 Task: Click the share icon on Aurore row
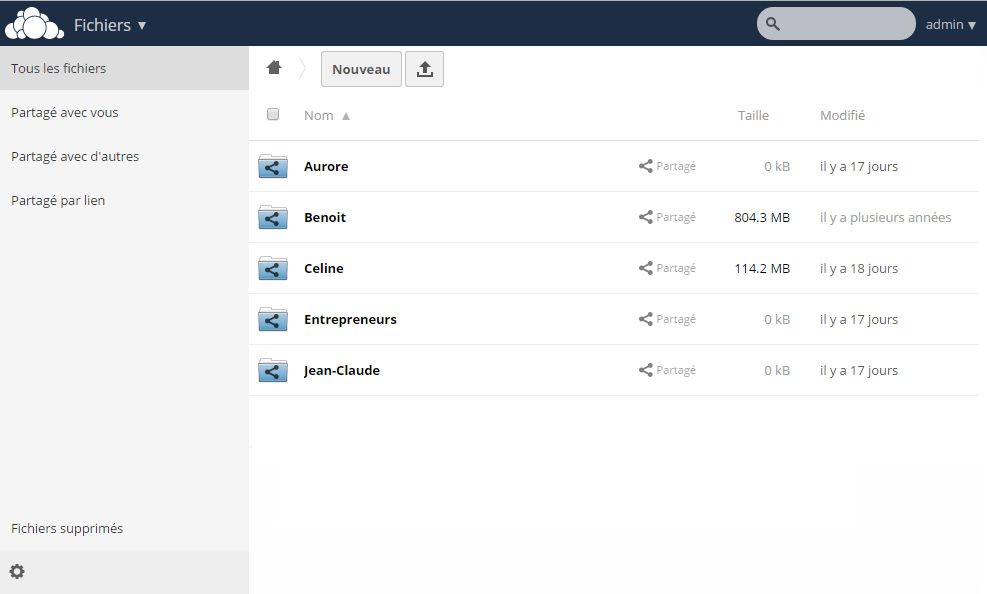coord(645,165)
